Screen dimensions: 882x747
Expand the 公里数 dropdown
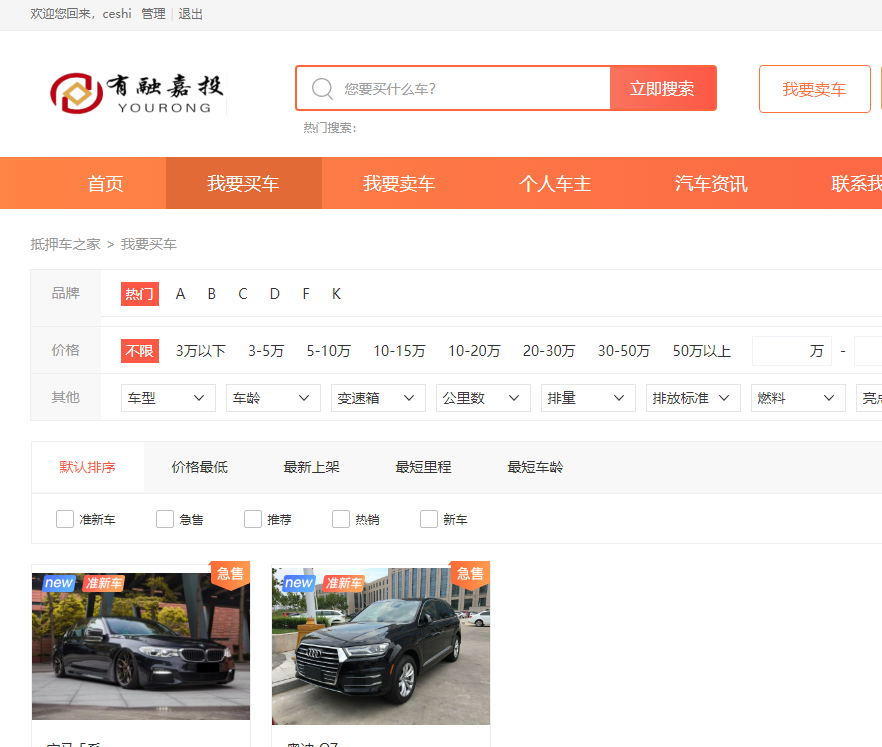pyautogui.click(x=483, y=398)
